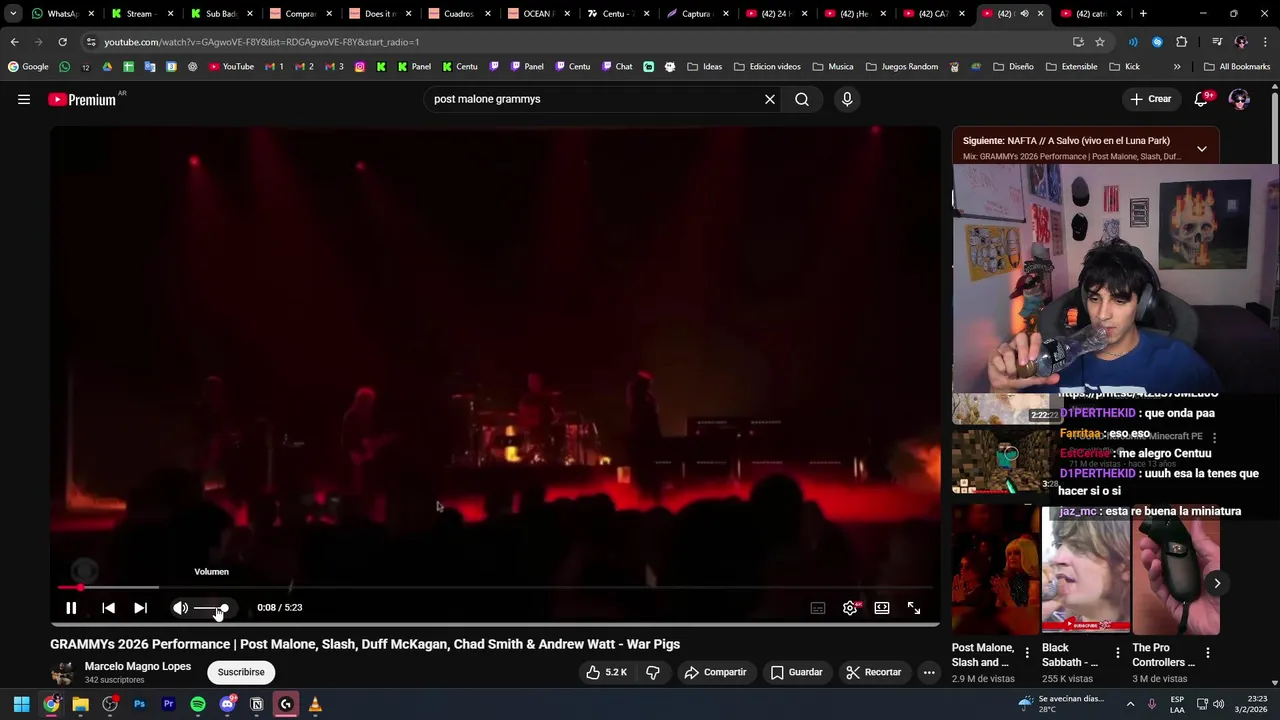Screen dimensions: 1280x720
Task: Open the Juegos Random bookmarks folder
Action: coord(902,67)
